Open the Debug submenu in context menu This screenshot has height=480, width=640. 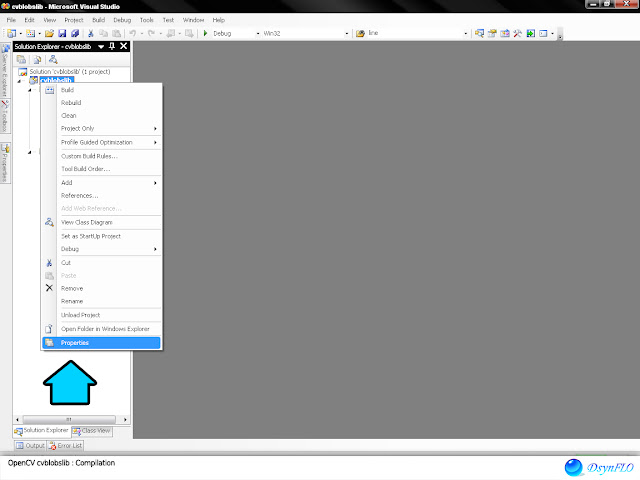(102, 249)
